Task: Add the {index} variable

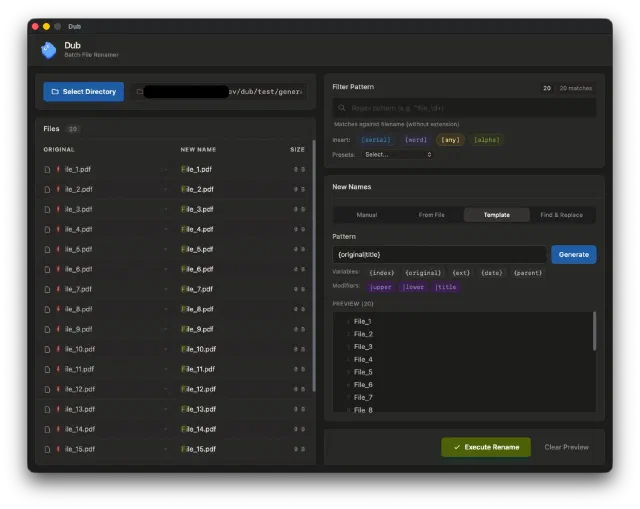Action: [x=382, y=273]
